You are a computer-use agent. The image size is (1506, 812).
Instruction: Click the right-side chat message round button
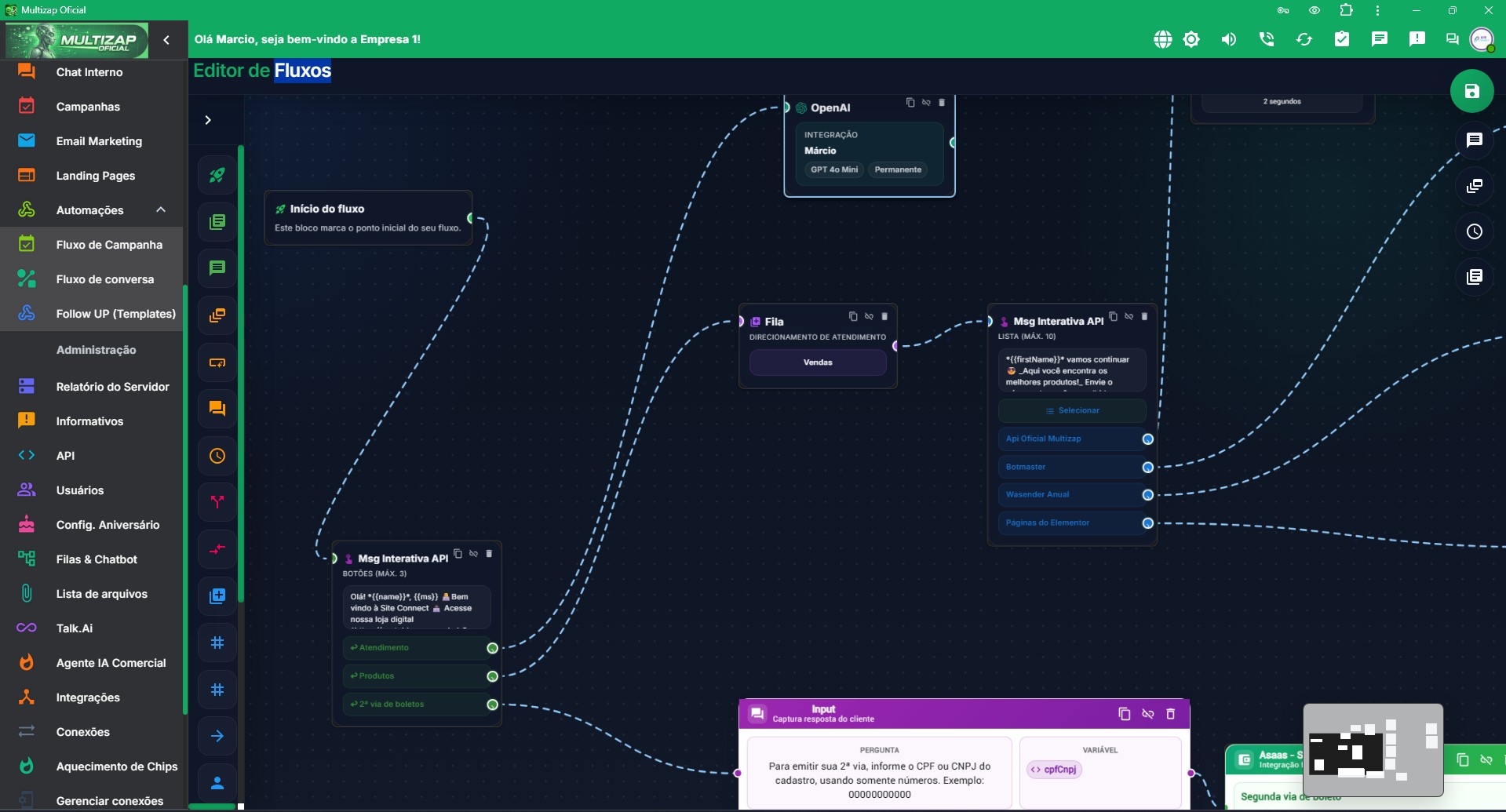[x=1475, y=140]
